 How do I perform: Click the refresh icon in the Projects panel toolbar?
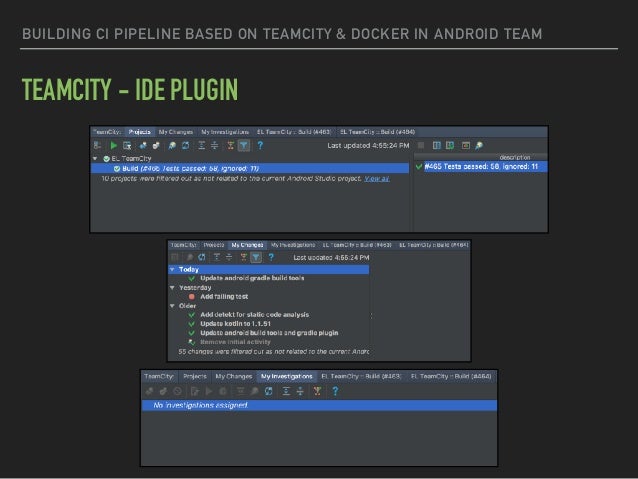coord(186,145)
